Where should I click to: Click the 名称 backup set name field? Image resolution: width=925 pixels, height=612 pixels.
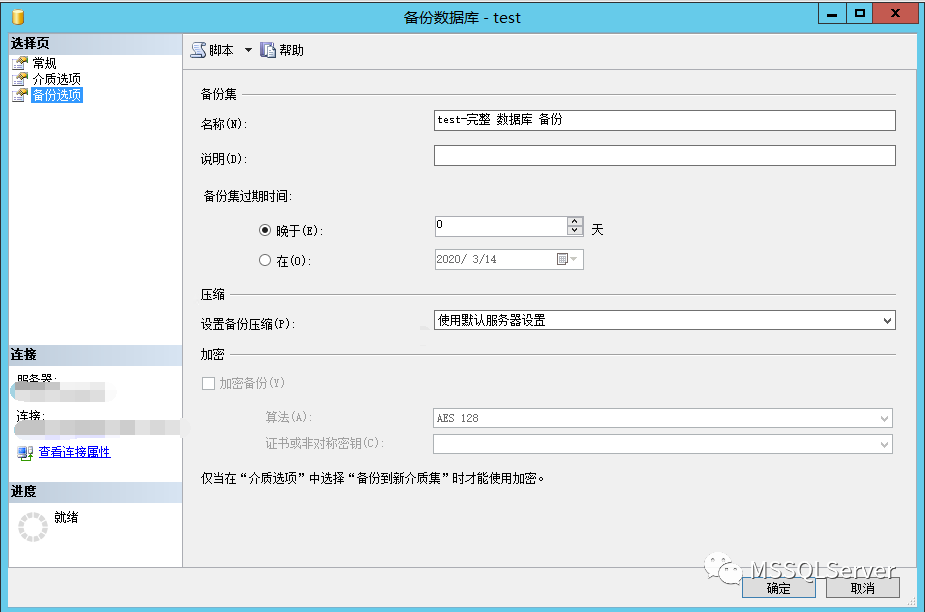665,120
